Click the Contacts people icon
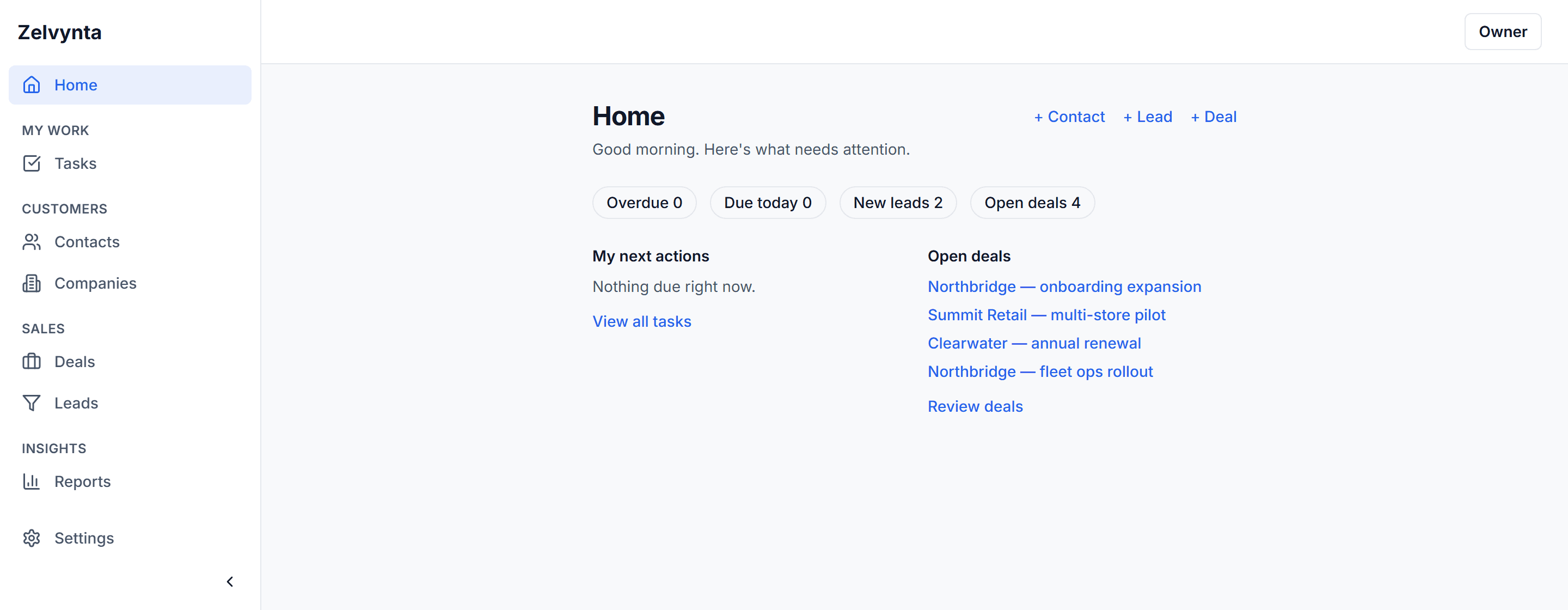 32,242
